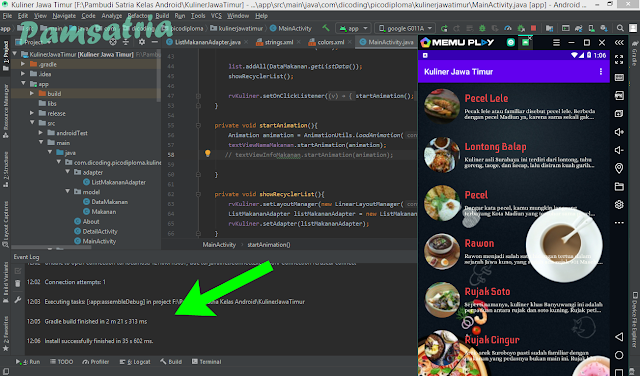Collapse the model package
The width and height of the screenshot is (640, 376).
click(x=68, y=192)
